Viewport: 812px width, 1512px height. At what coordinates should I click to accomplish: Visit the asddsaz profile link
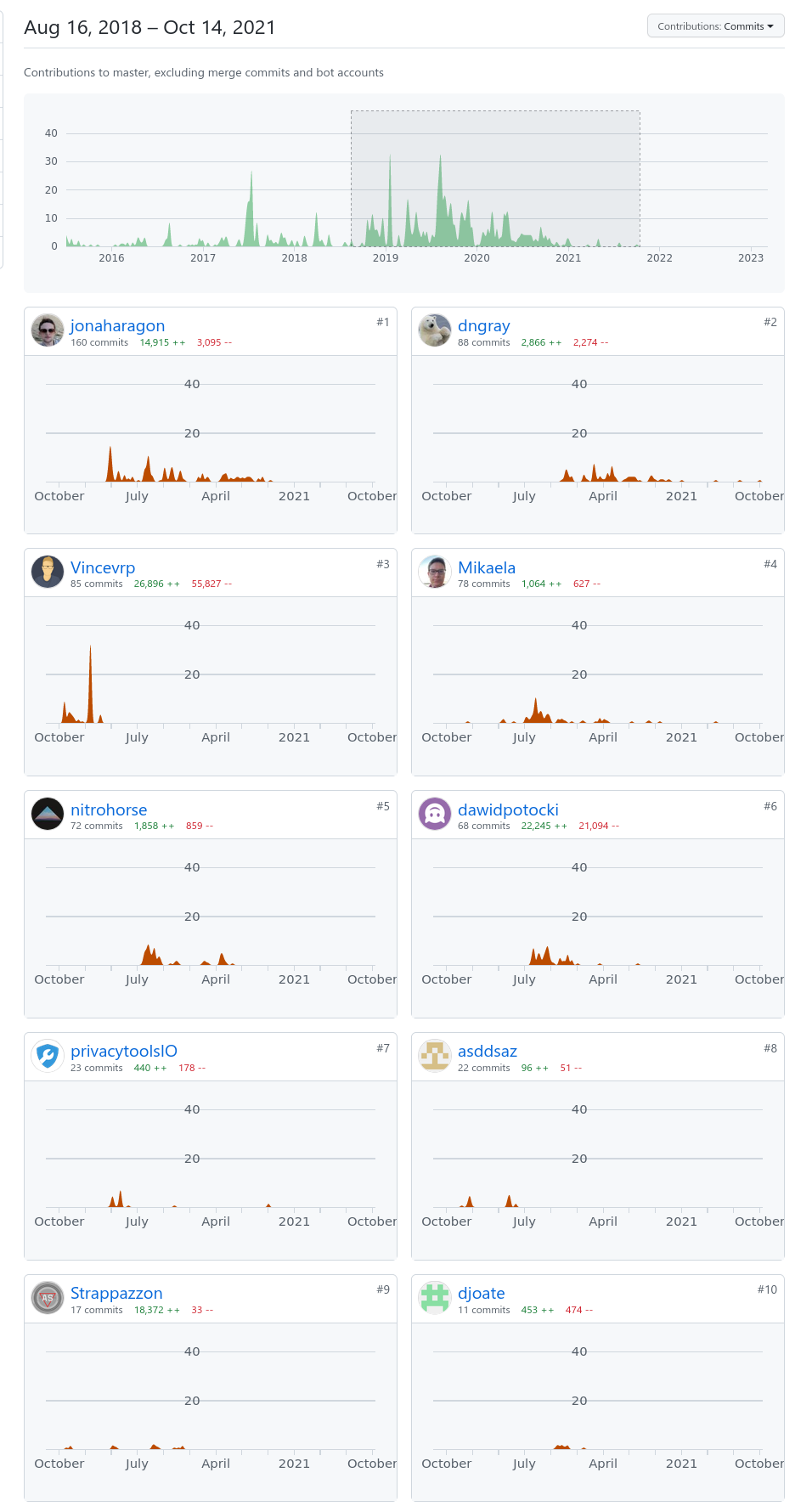[488, 1051]
